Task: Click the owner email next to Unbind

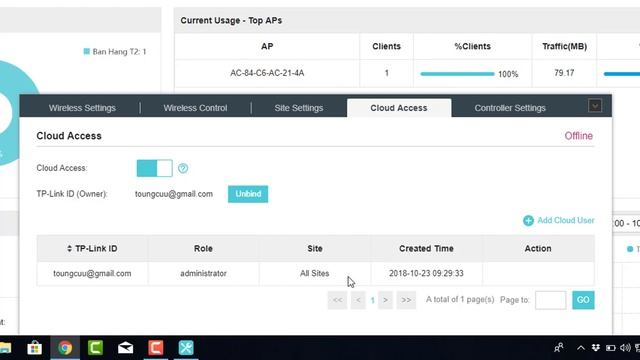Action: click(174, 194)
